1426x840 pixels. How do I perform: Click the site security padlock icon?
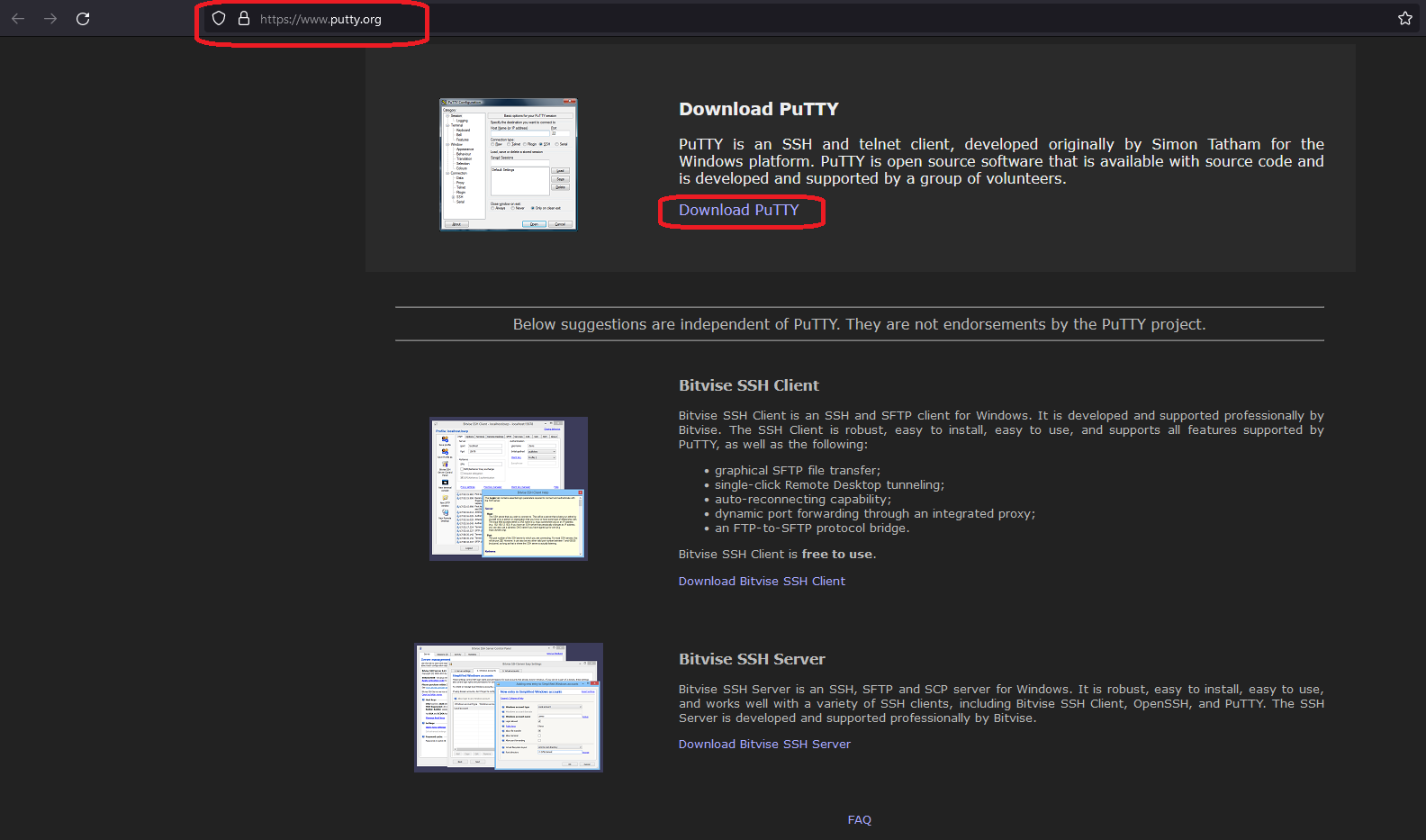pyautogui.click(x=243, y=19)
